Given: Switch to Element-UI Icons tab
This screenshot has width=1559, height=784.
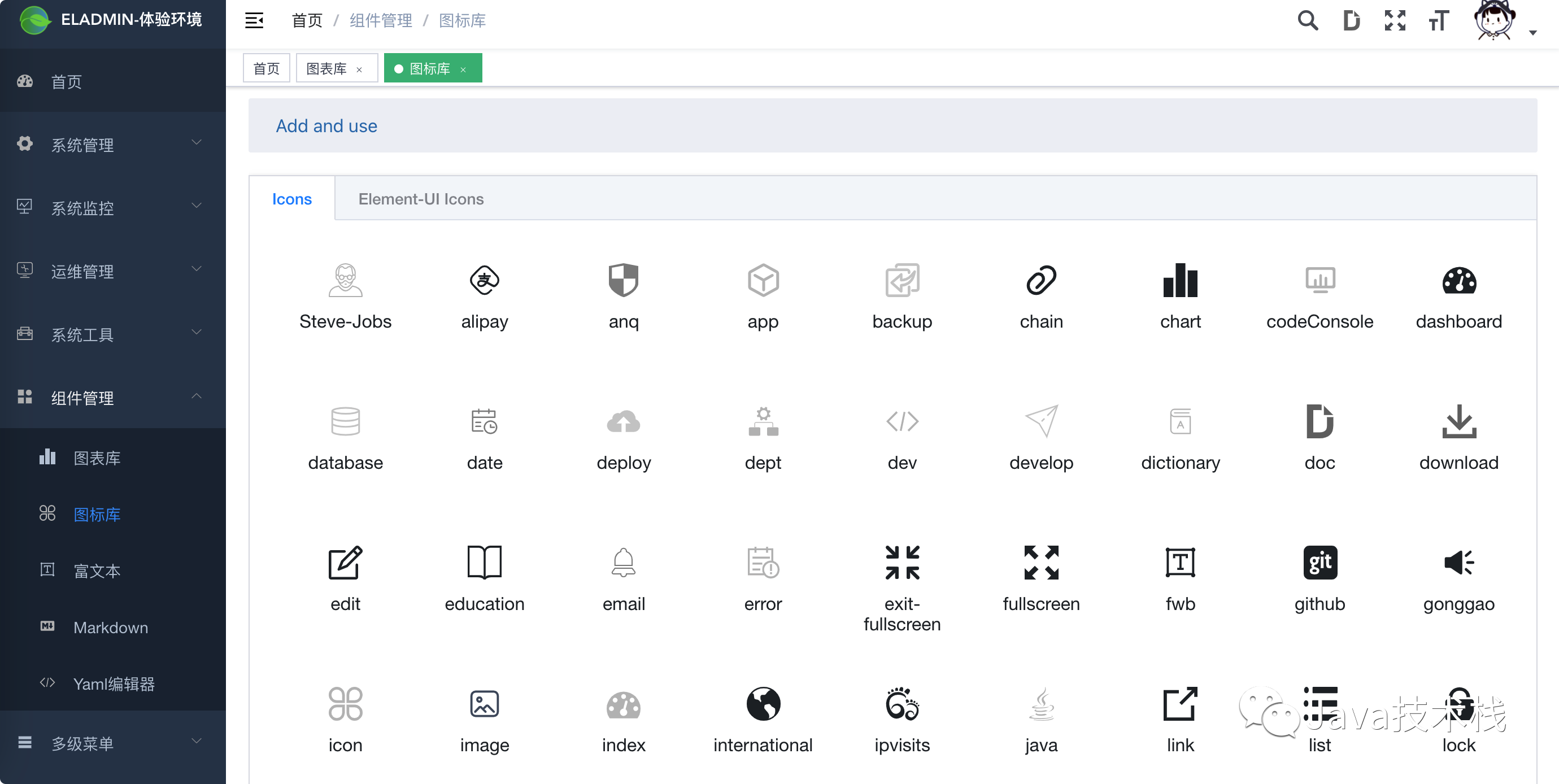Looking at the screenshot, I should pos(421,199).
